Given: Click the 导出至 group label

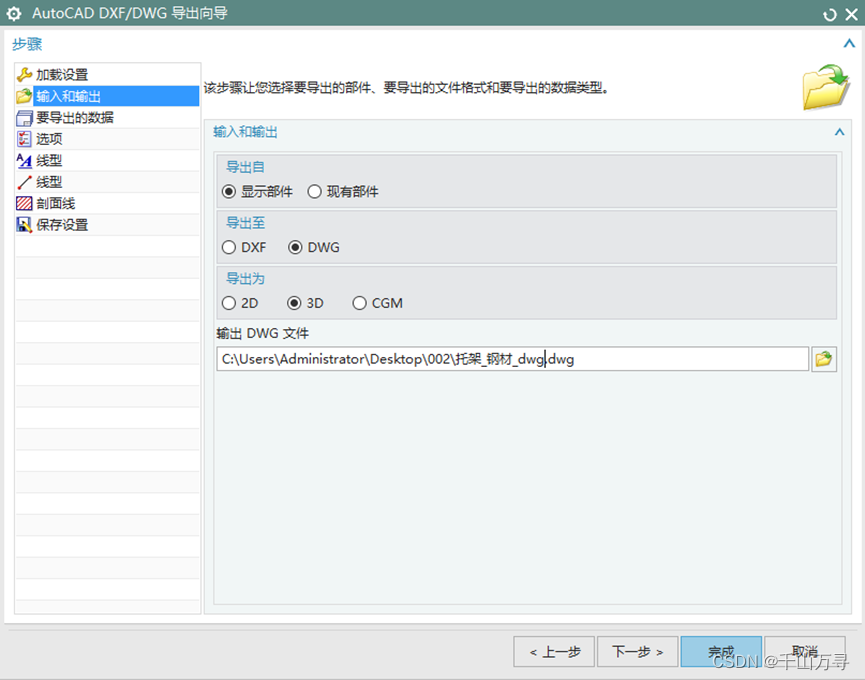Looking at the screenshot, I should [245, 223].
